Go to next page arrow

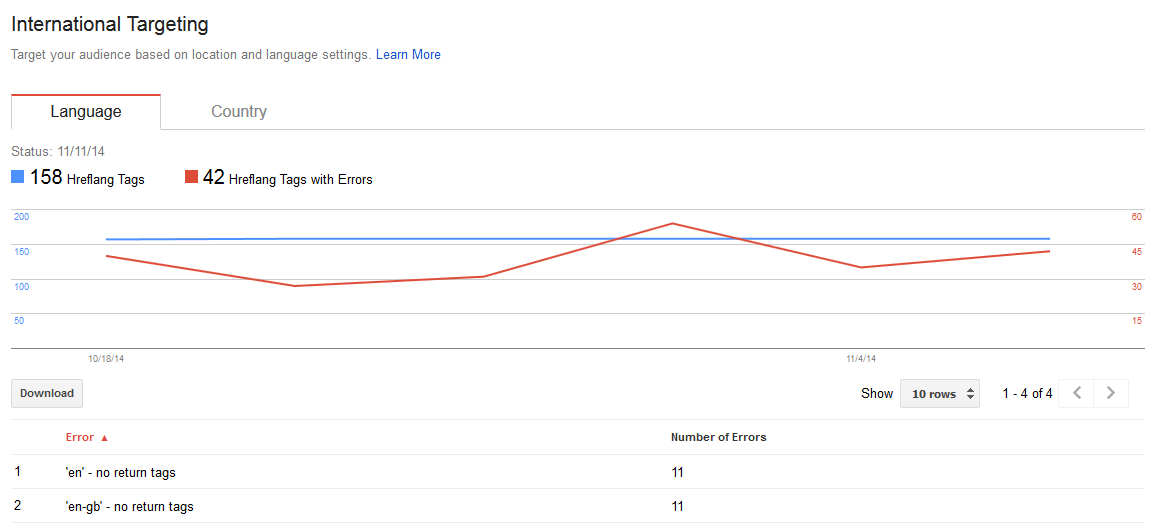(x=1111, y=393)
